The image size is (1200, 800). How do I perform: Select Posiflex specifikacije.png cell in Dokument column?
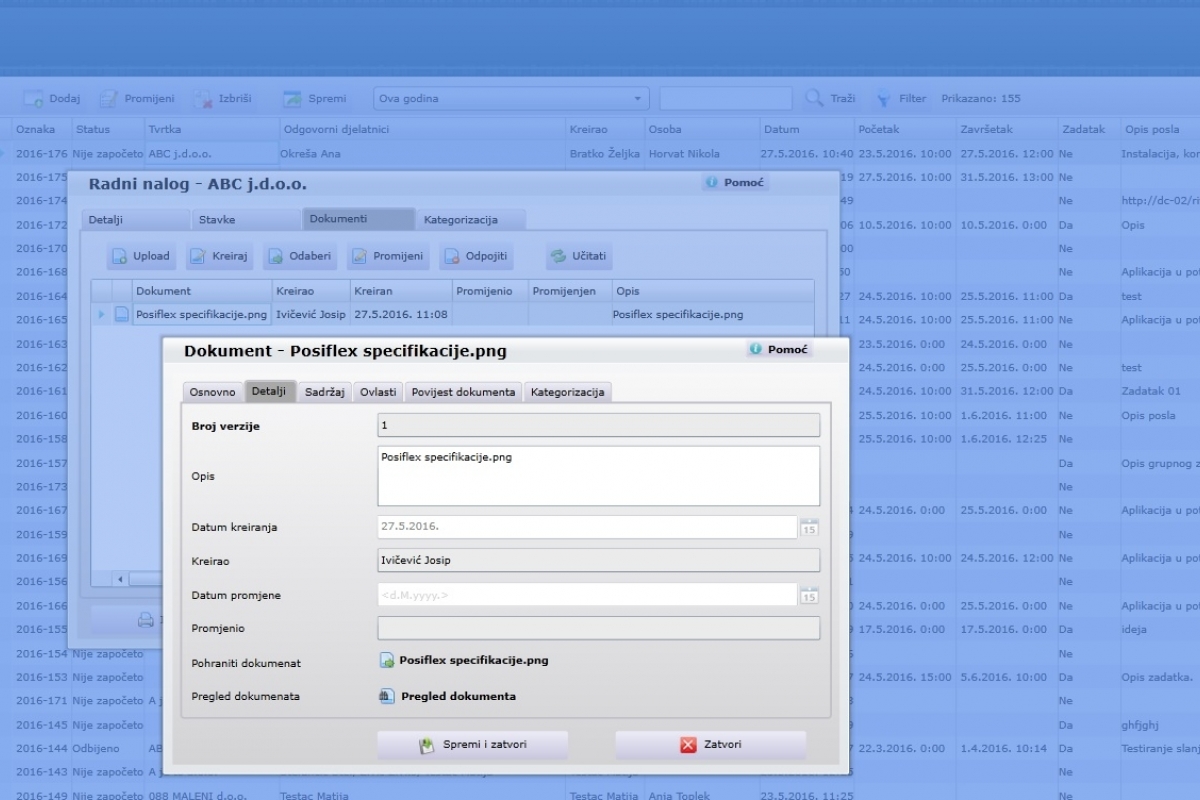tap(202, 314)
